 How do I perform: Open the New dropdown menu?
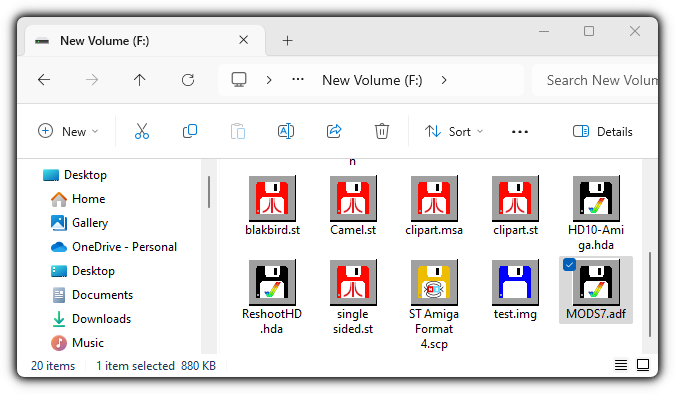tap(68, 131)
